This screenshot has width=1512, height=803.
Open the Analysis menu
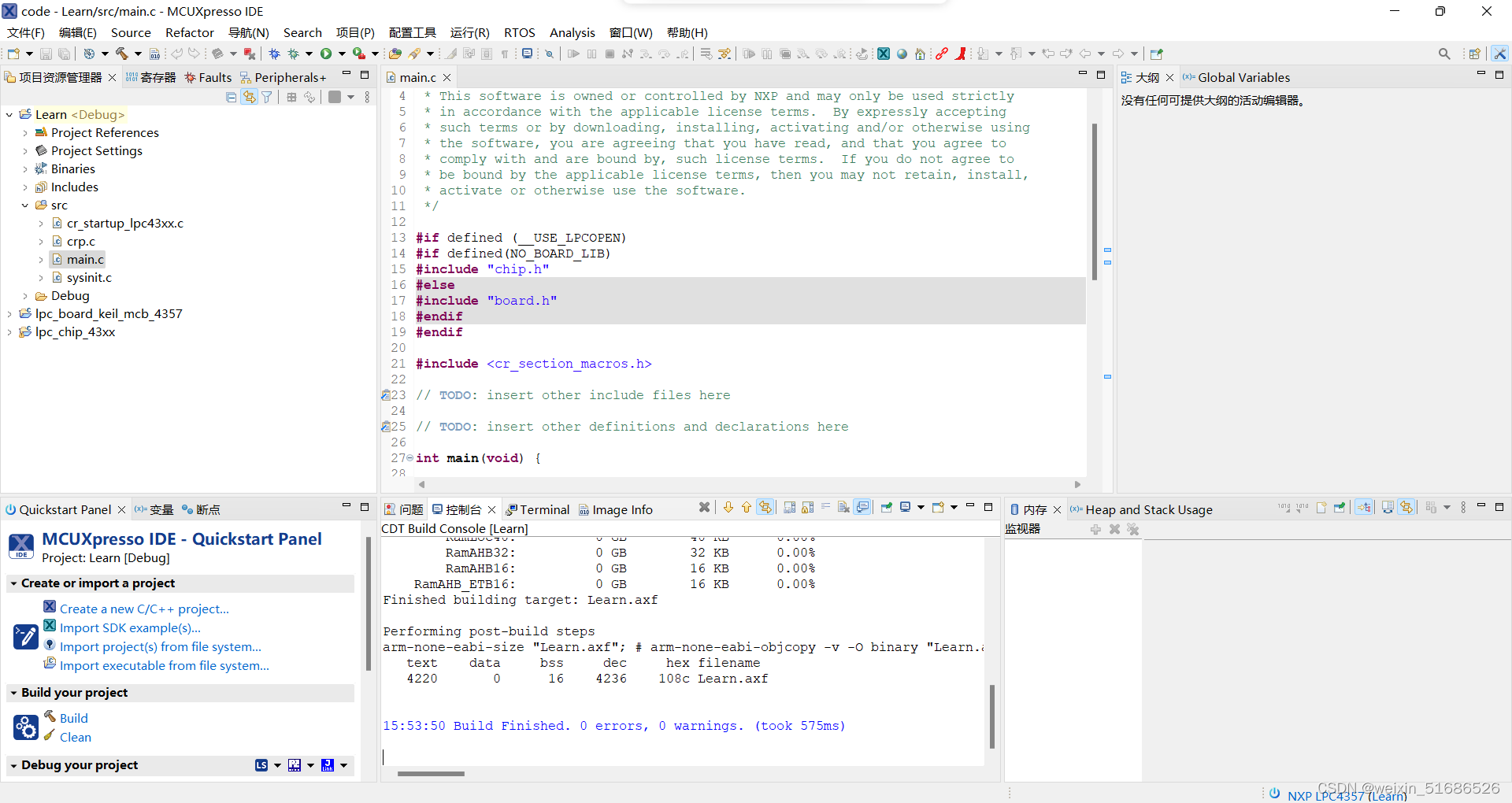pyautogui.click(x=573, y=32)
